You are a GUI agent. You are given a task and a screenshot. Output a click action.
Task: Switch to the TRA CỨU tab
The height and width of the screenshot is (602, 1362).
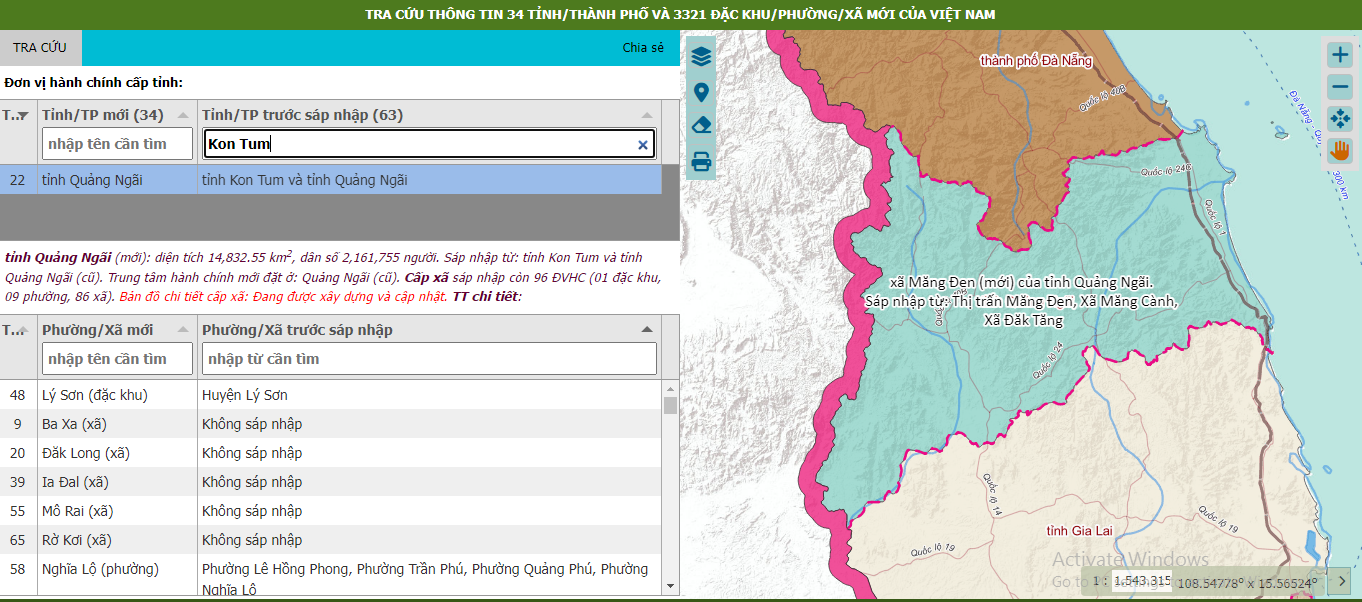[40, 48]
